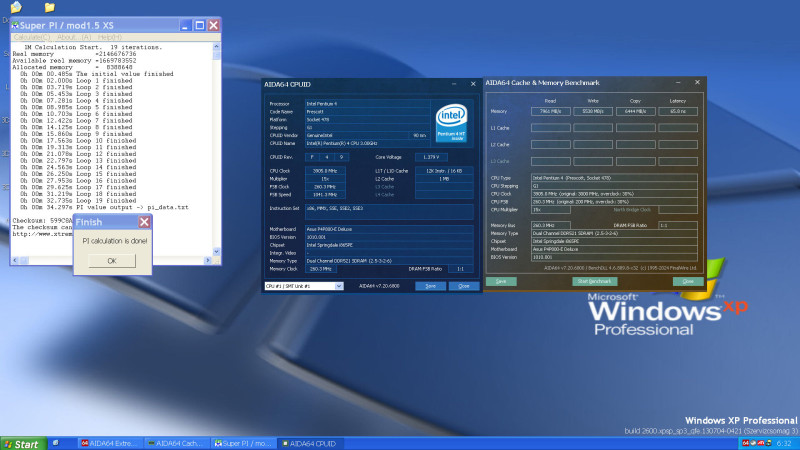
Task: Click the Memory Copy result field
Action: [x=635, y=111]
